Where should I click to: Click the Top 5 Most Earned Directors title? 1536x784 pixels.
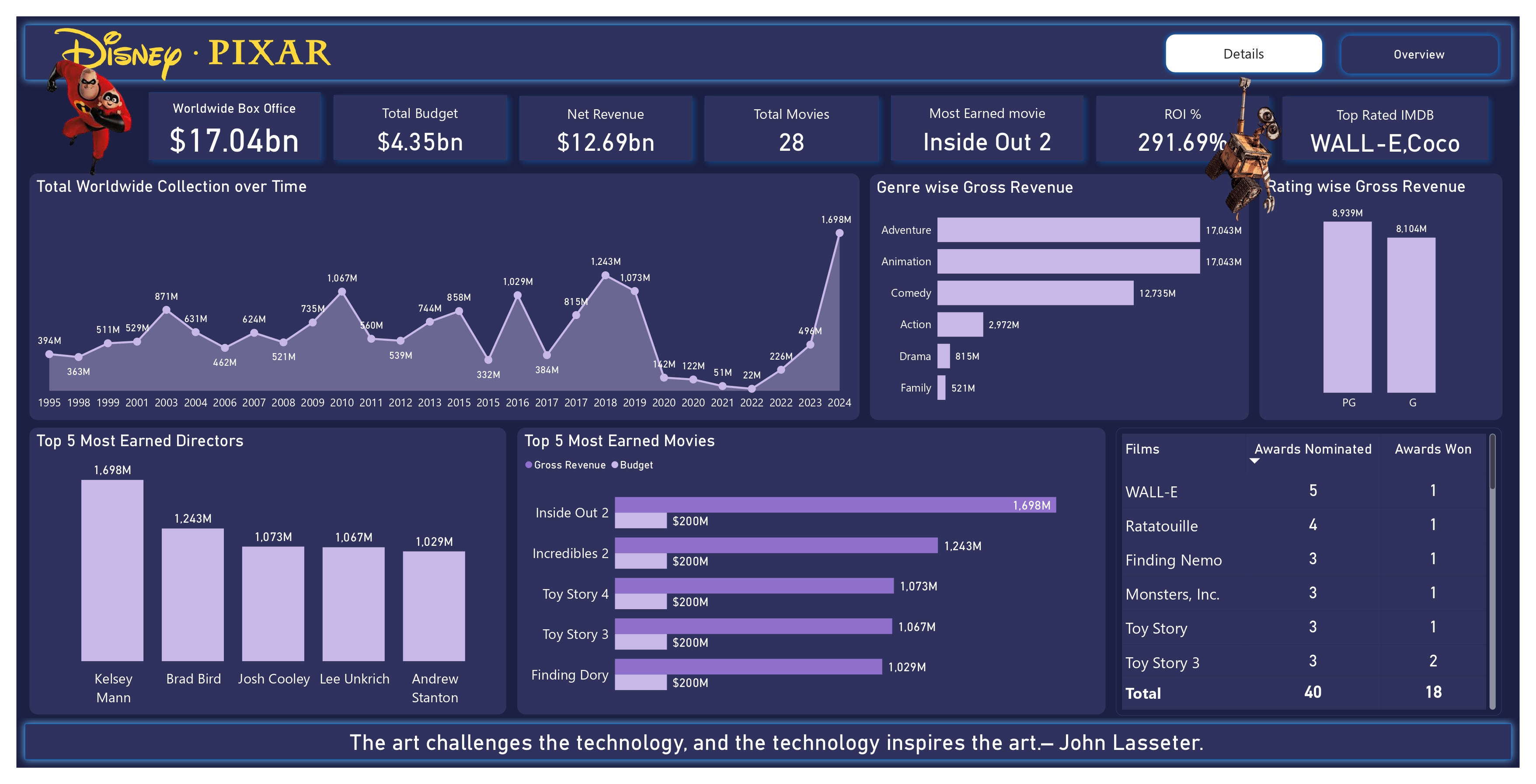[139, 441]
